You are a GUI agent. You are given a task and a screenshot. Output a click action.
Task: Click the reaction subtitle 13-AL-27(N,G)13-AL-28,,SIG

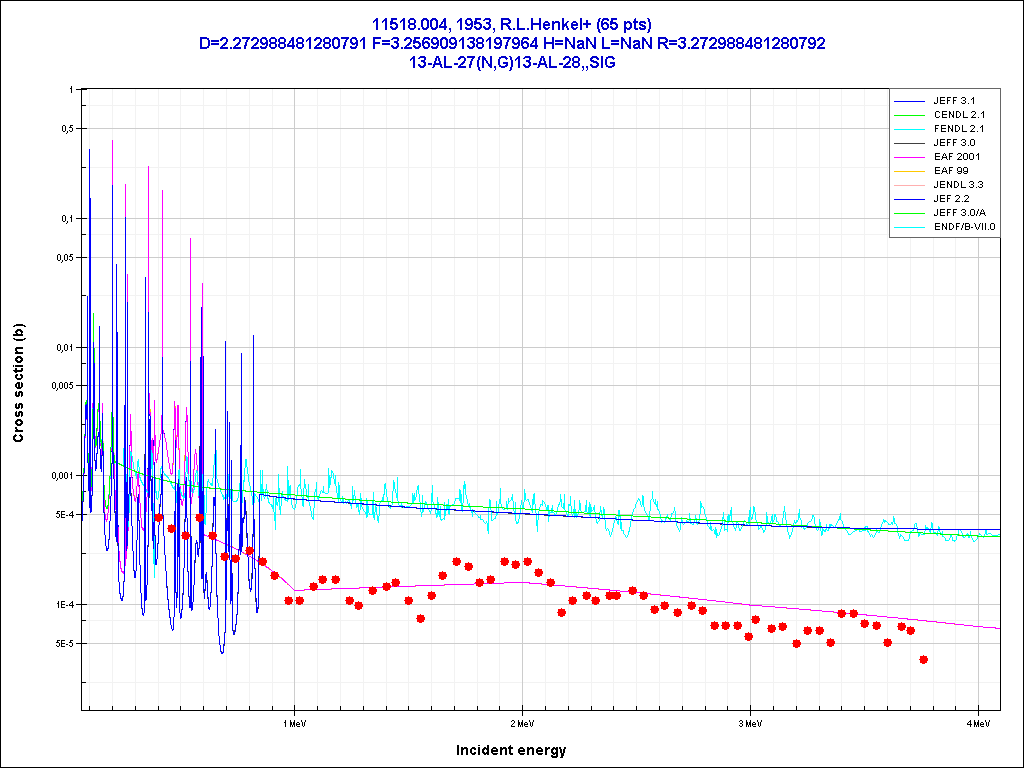click(512, 61)
